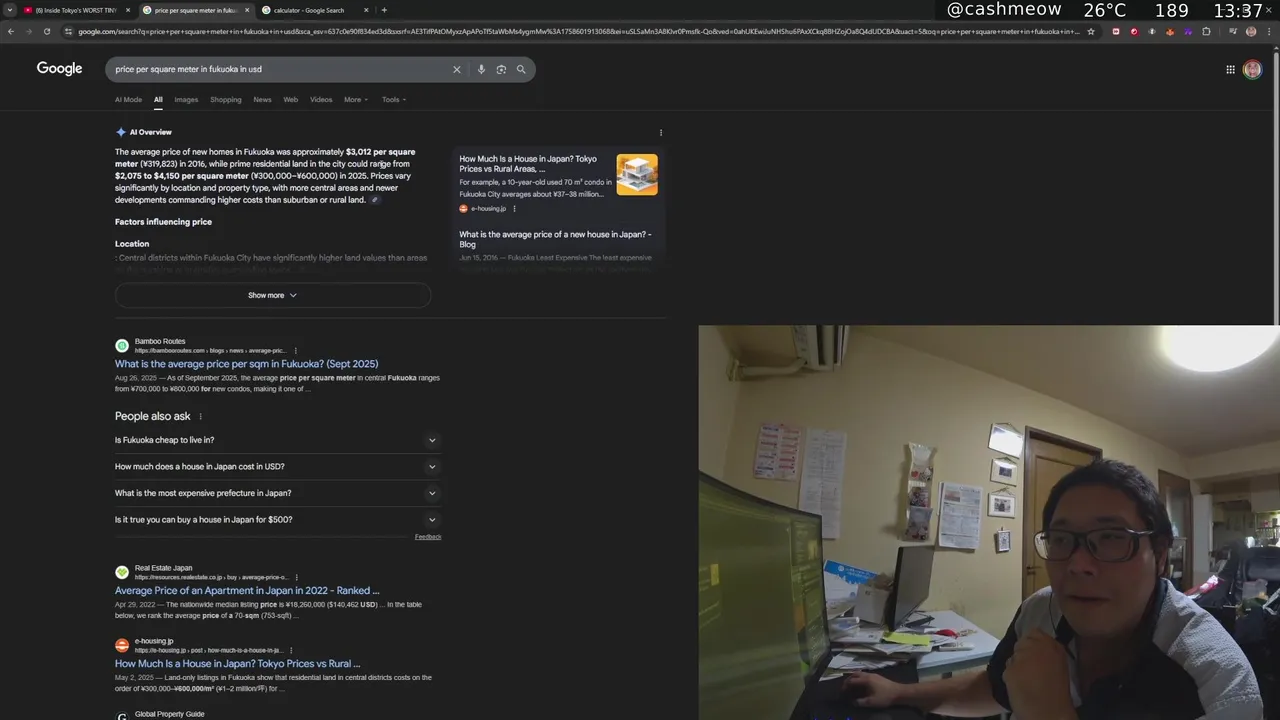Submit search with the magnifier icon

pyautogui.click(x=521, y=69)
